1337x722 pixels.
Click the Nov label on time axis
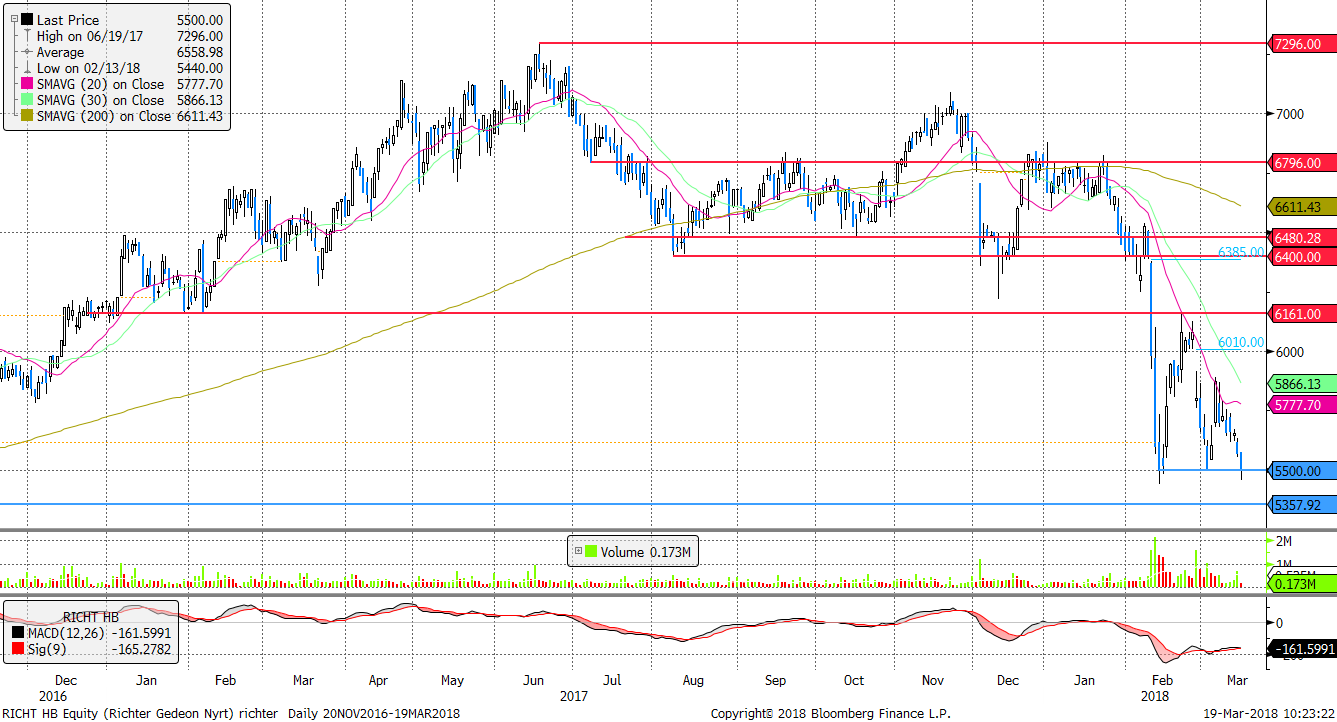tap(933, 680)
